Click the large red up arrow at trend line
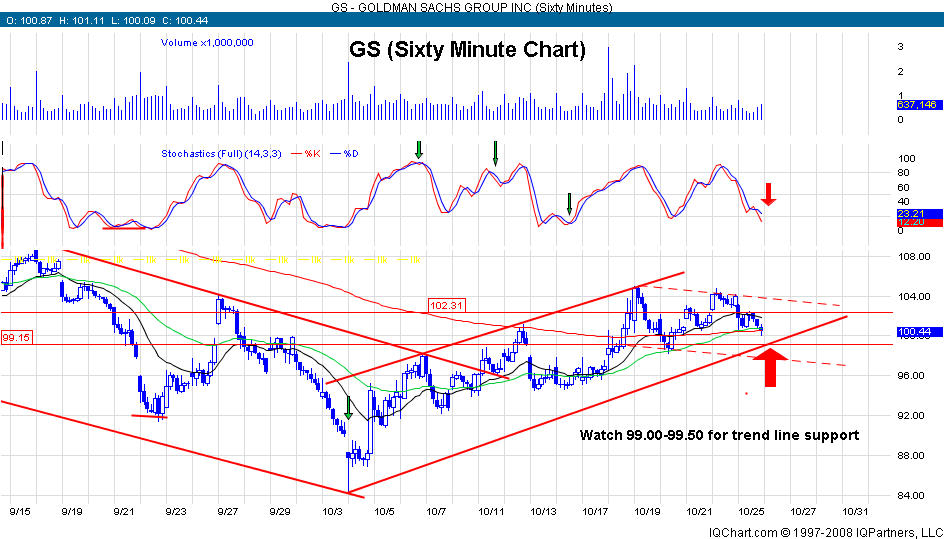The width and height of the screenshot is (944, 539). click(x=769, y=367)
